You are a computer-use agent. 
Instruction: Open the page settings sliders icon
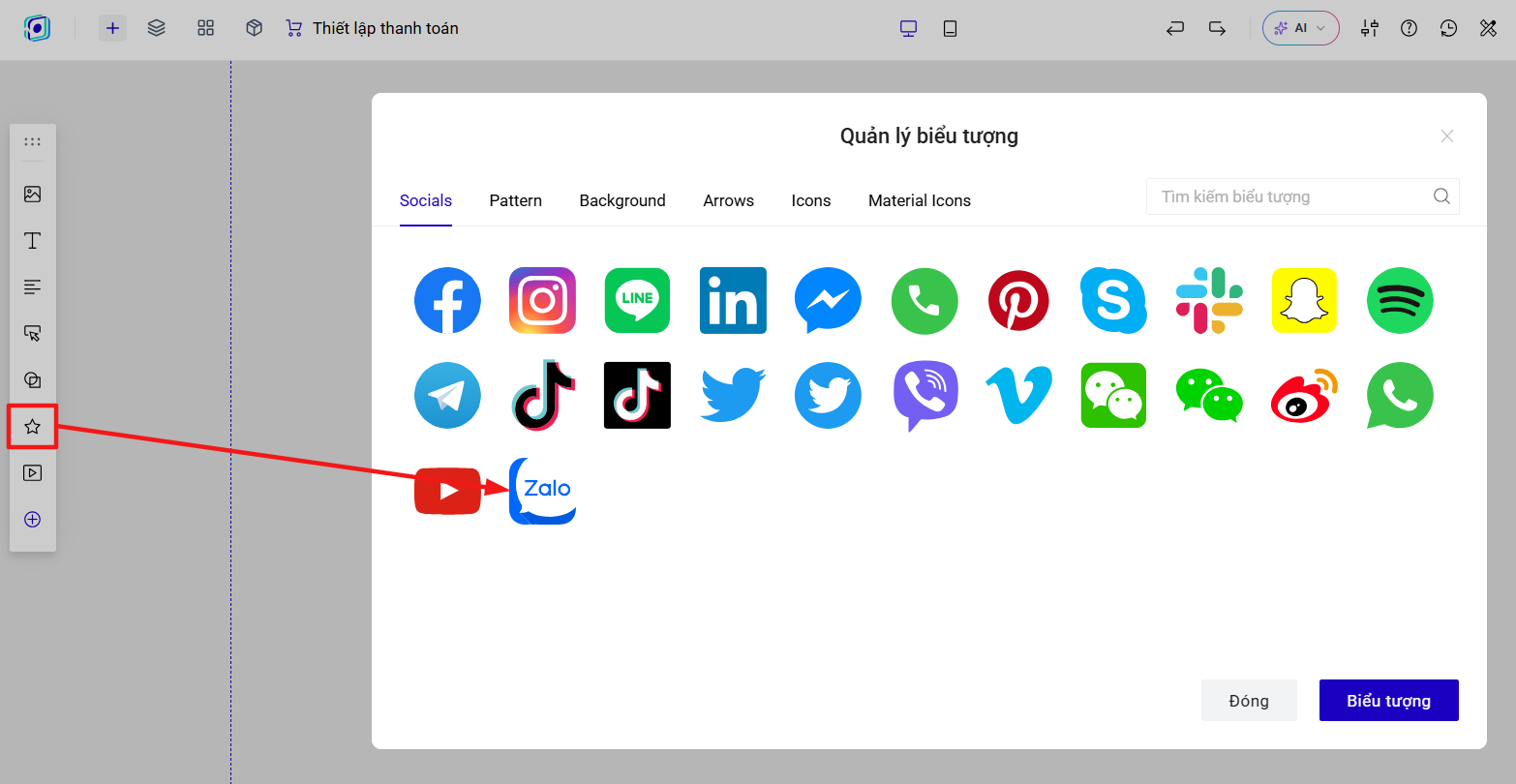(x=1369, y=28)
